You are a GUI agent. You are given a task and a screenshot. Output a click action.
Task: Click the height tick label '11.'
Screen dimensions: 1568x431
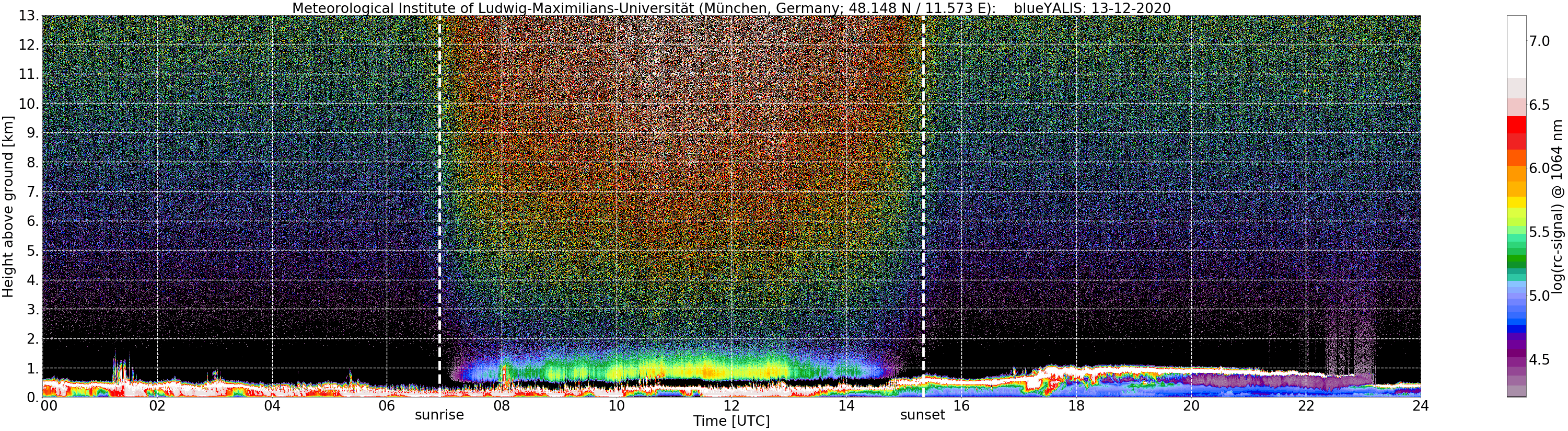29,74
